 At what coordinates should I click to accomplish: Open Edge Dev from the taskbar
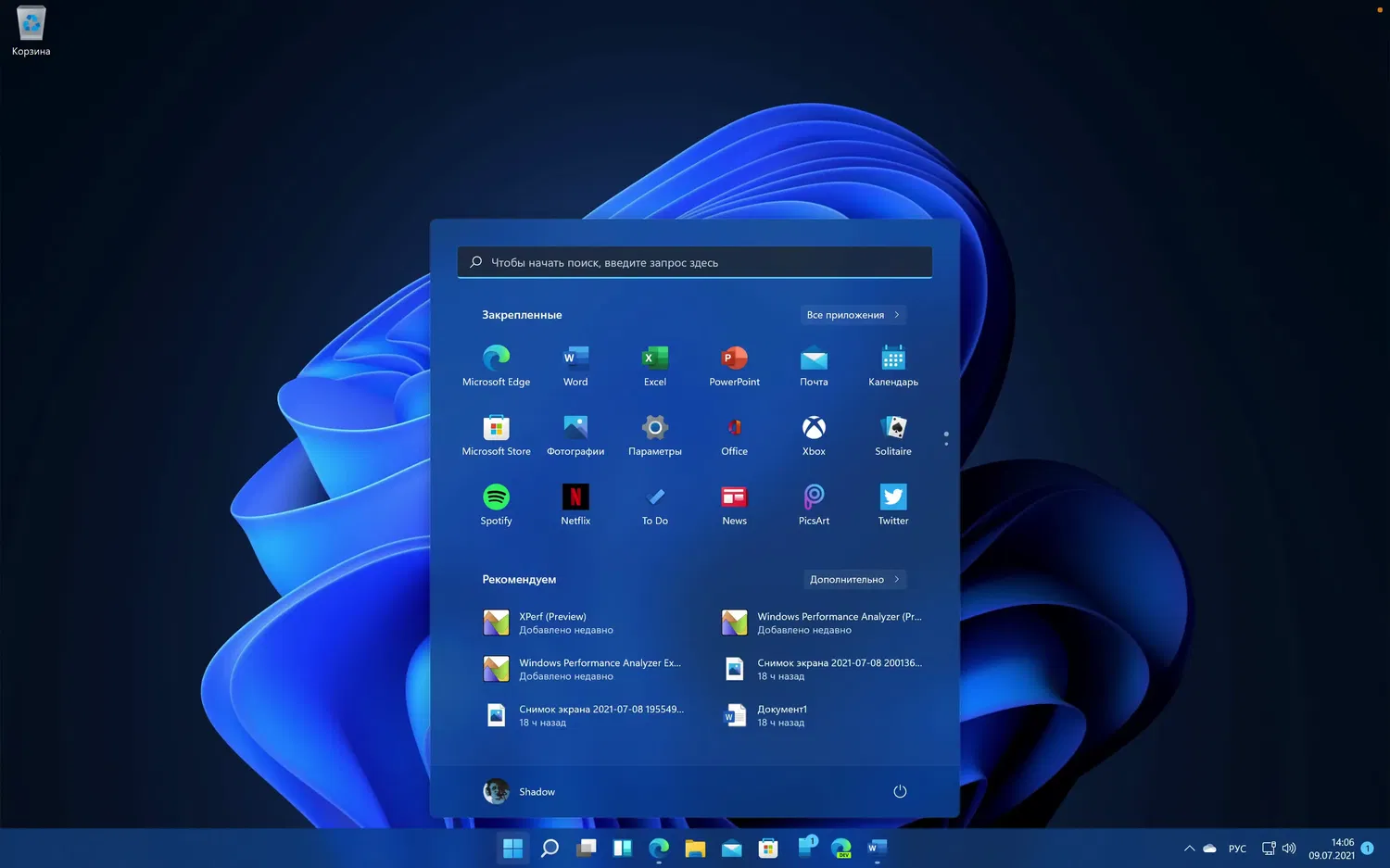coord(841,848)
